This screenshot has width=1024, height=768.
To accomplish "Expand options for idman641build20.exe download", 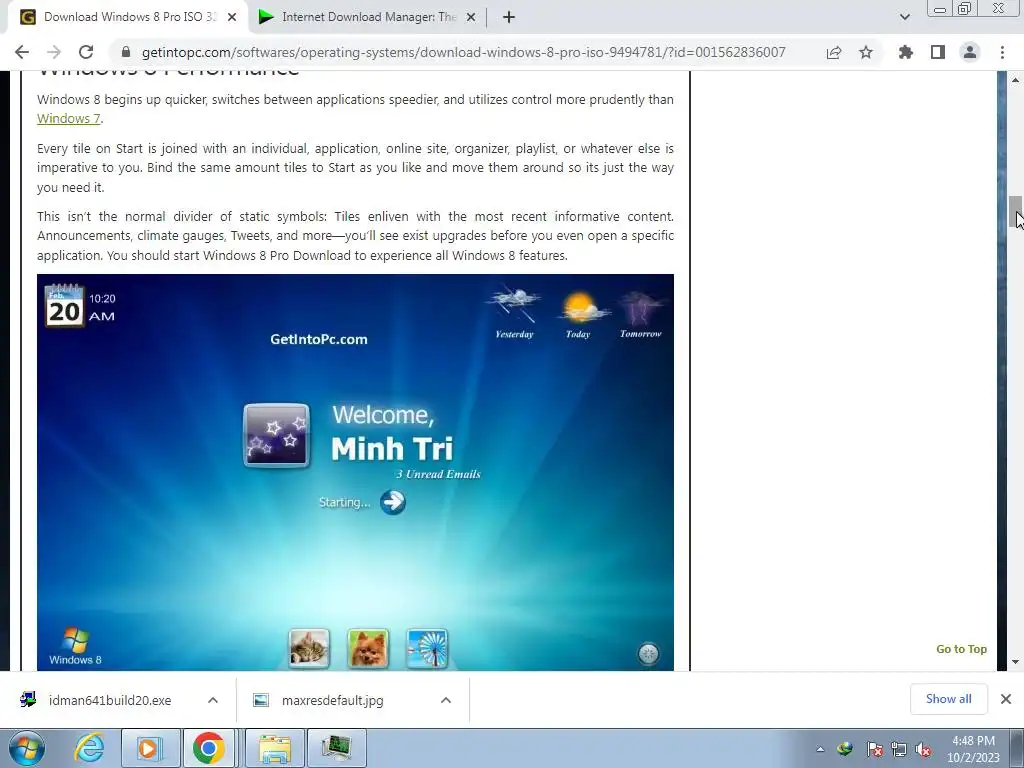I will pos(213,700).
